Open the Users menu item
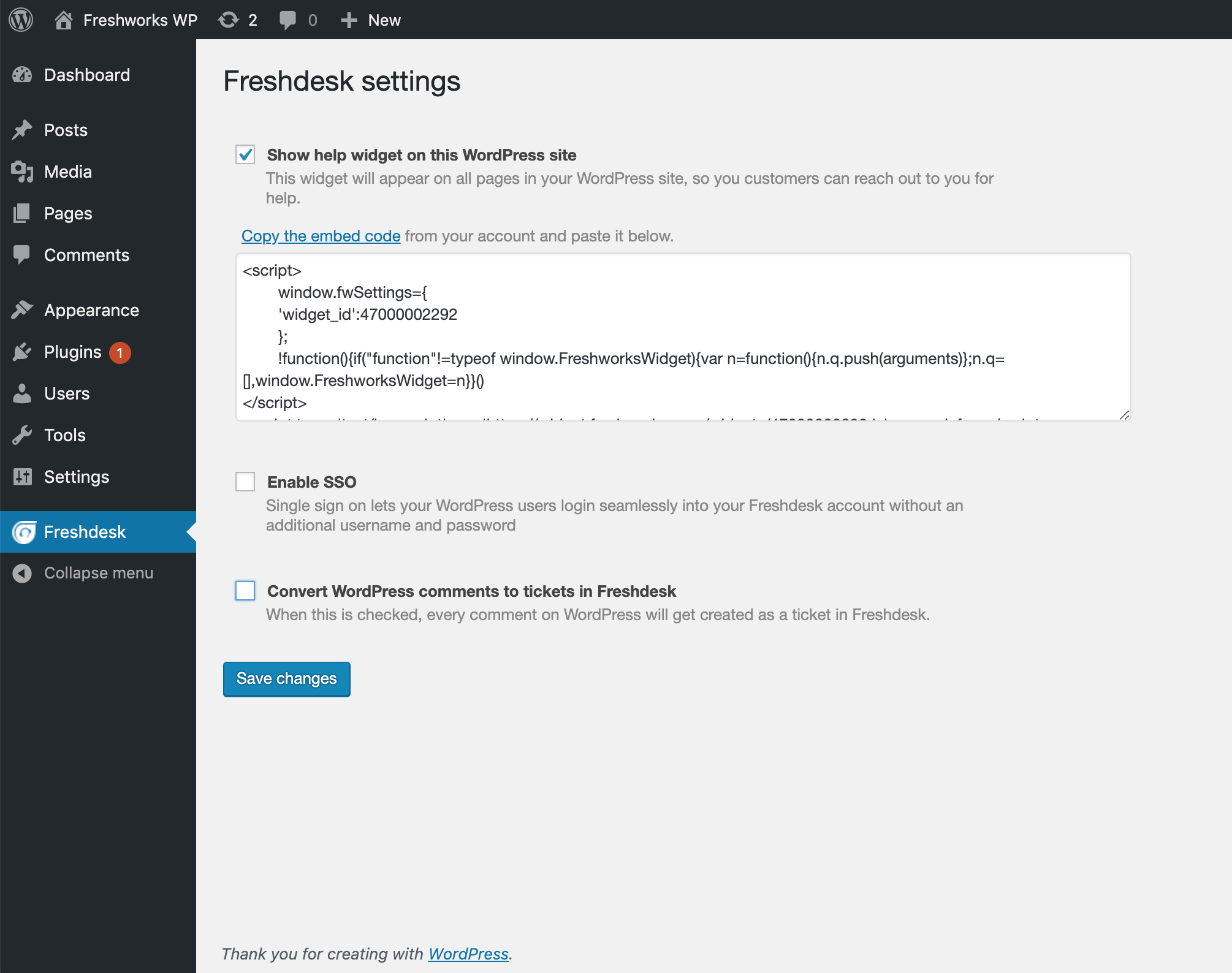The width and height of the screenshot is (1232, 973). point(67,393)
